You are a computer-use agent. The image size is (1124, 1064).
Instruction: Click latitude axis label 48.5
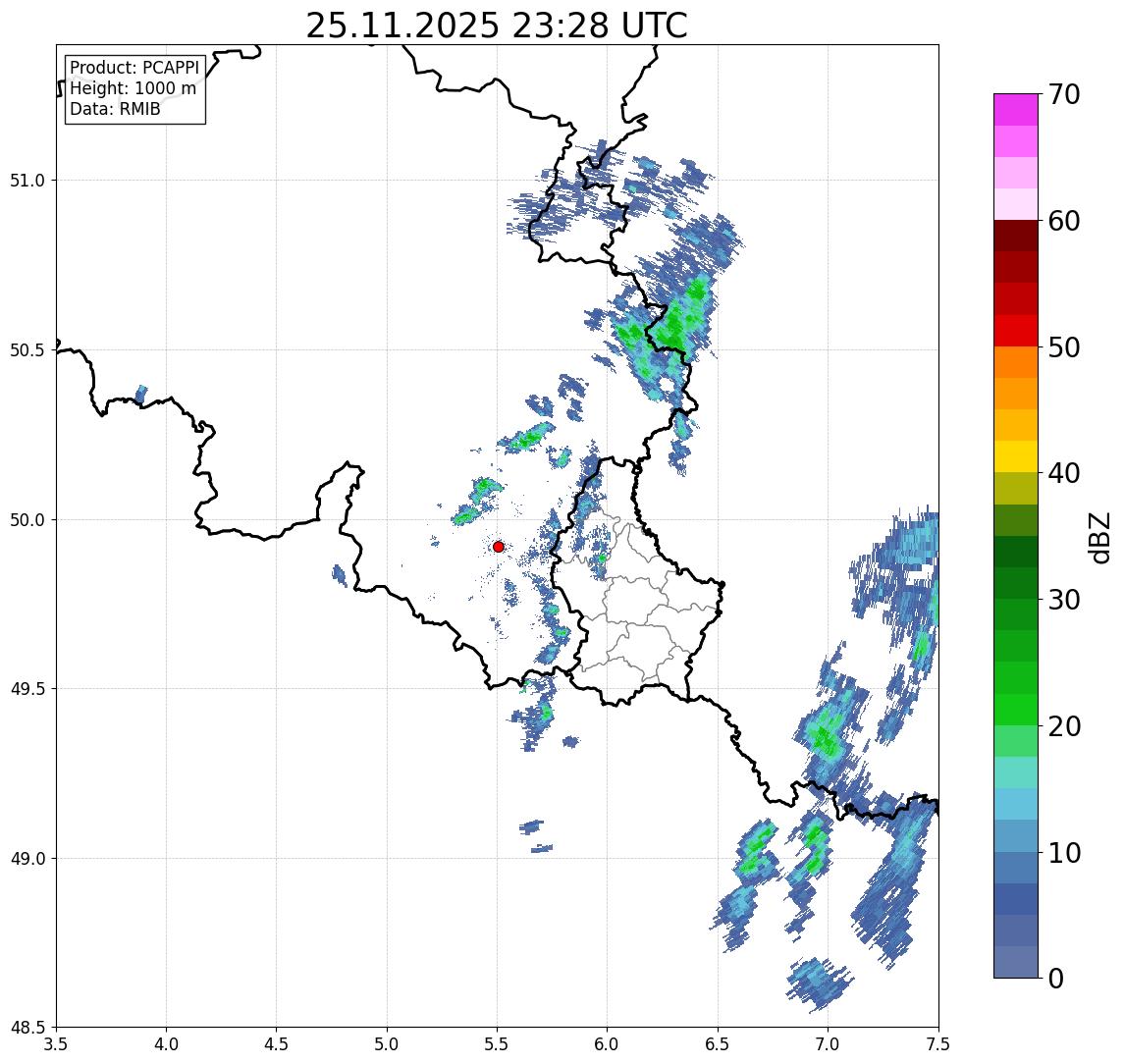pyautogui.click(x=27, y=1028)
